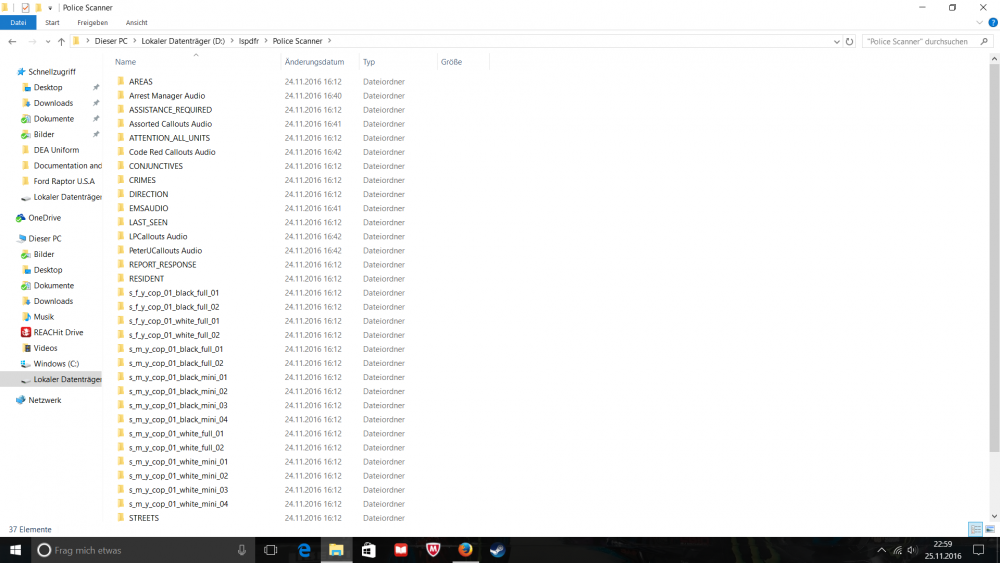Expand the ribbon with the chevron
This screenshot has height=563, width=1000.
[980, 22]
